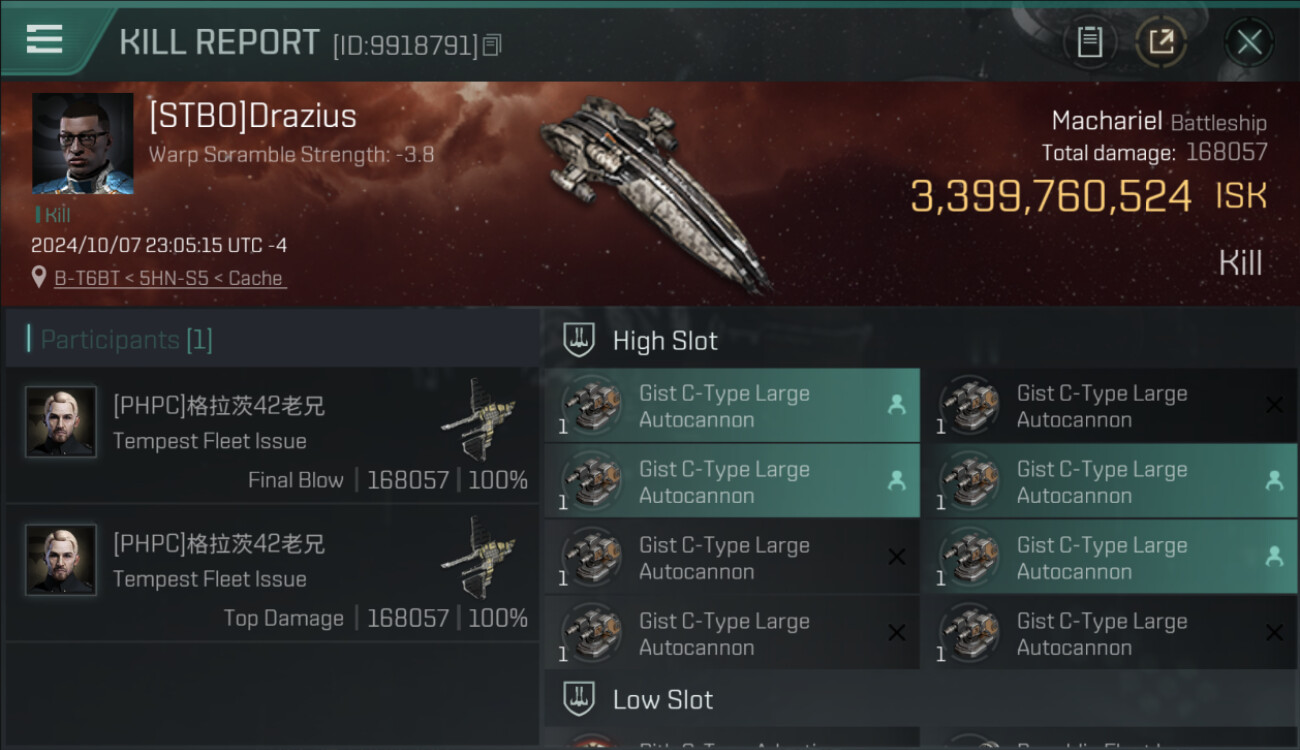Select the Top Damage participant row
This screenshot has width=1300, height=750.
point(272,574)
